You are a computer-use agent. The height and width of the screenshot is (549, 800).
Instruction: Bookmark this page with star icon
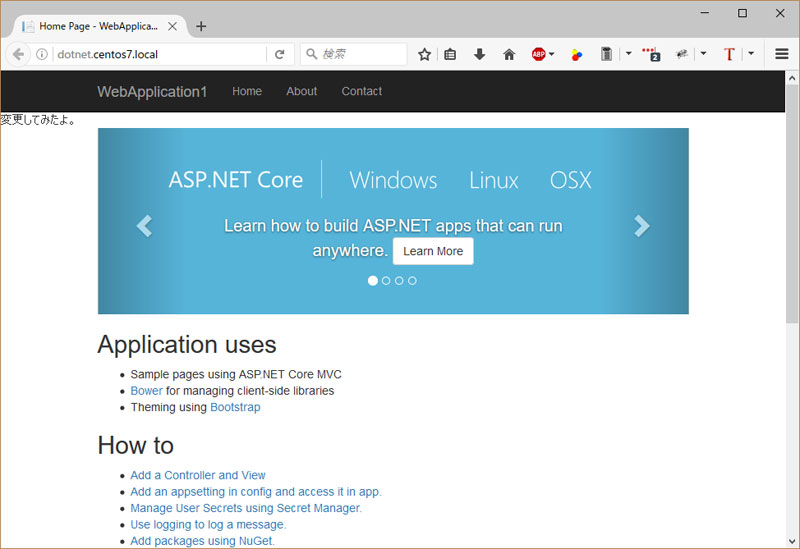[x=424, y=54]
